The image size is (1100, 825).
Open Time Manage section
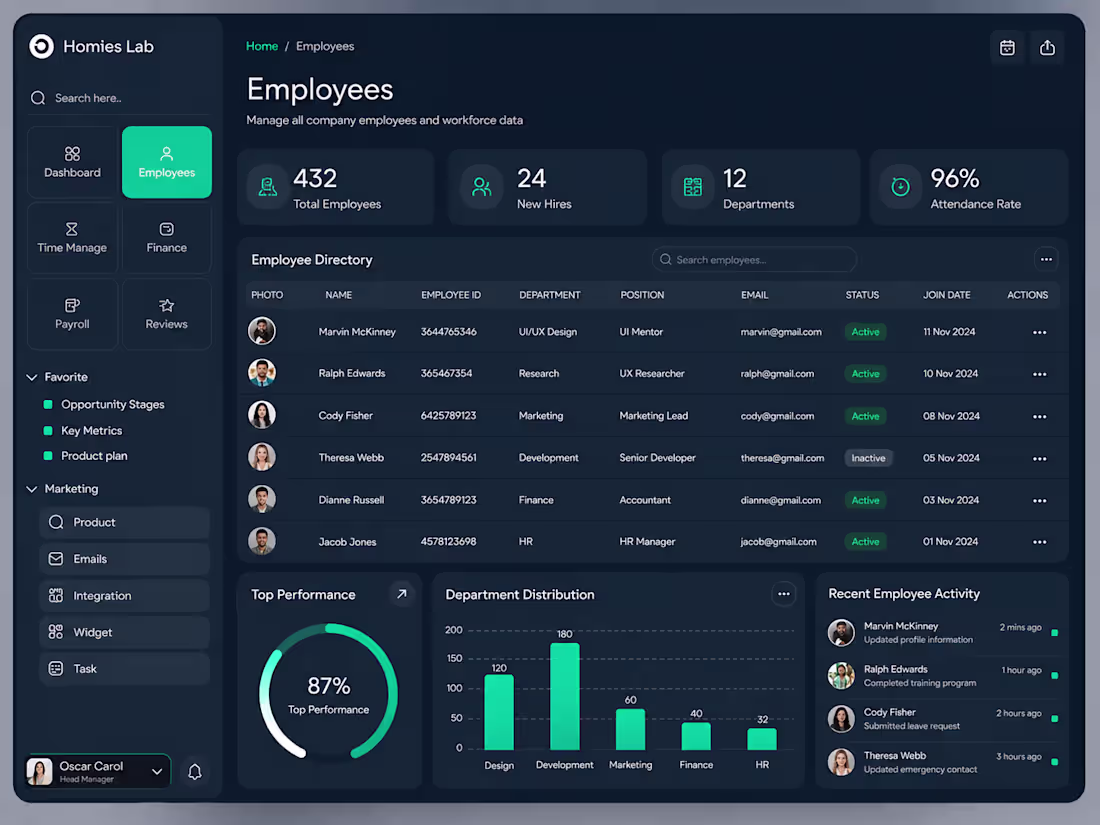click(x=72, y=238)
